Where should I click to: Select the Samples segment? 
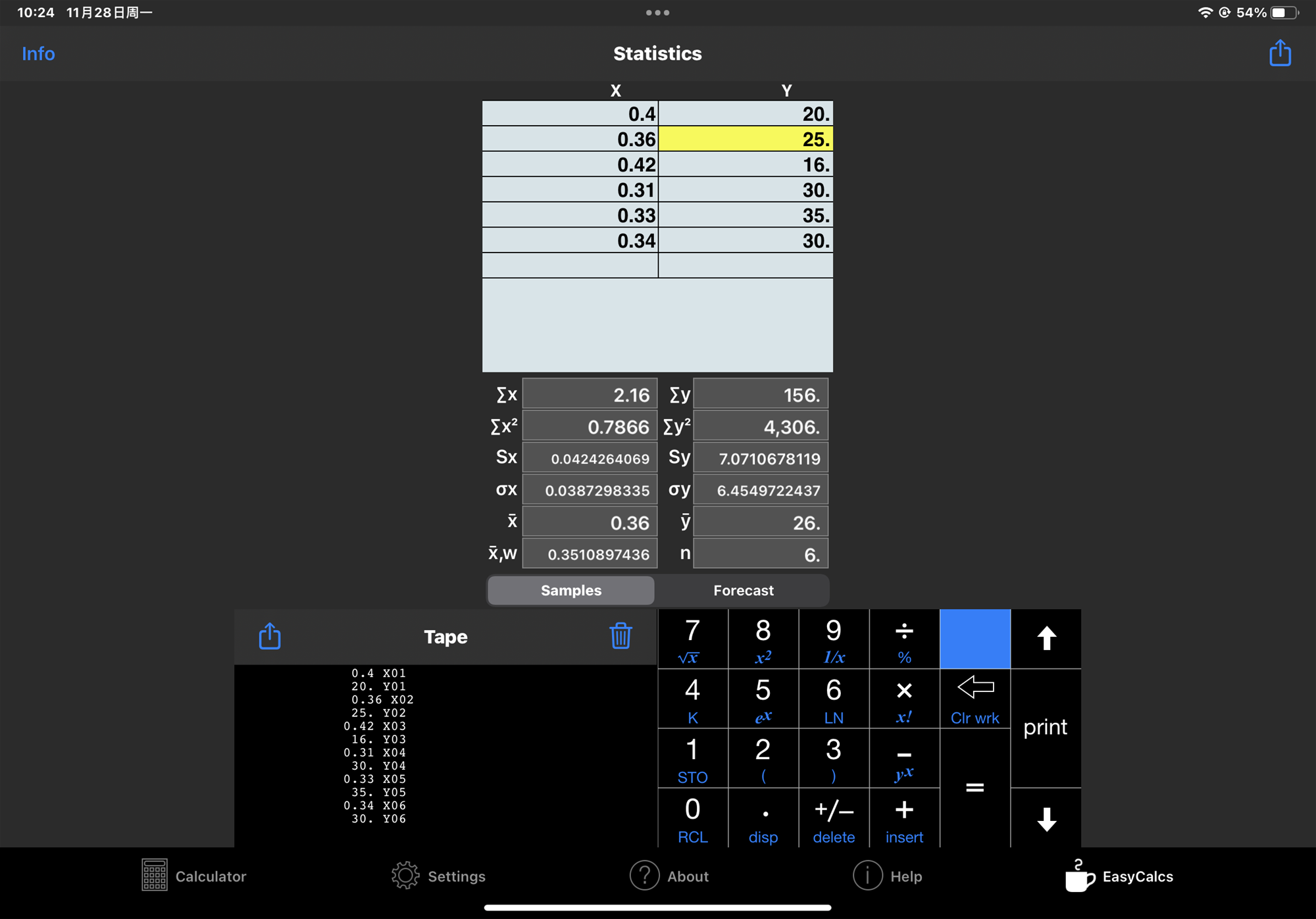570,590
